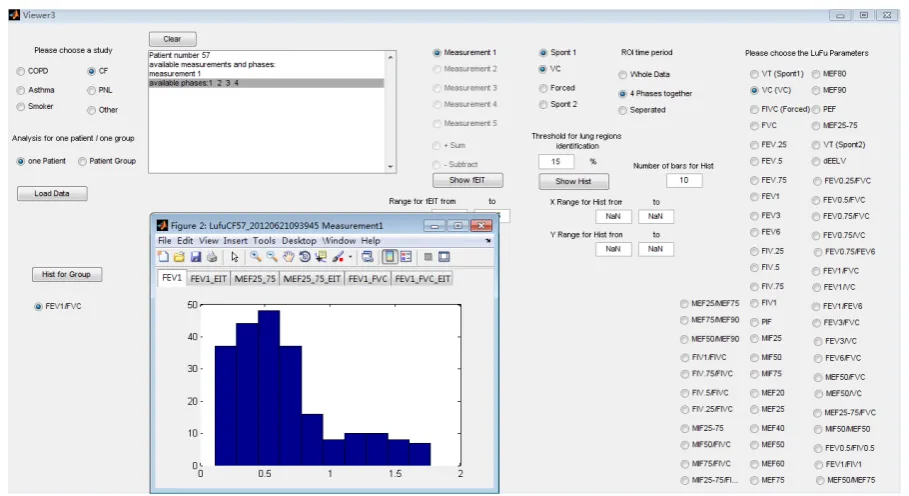The height and width of the screenshot is (496, 909).
Task: Open the Help menu in Figure 2
Action: (370, 240)
